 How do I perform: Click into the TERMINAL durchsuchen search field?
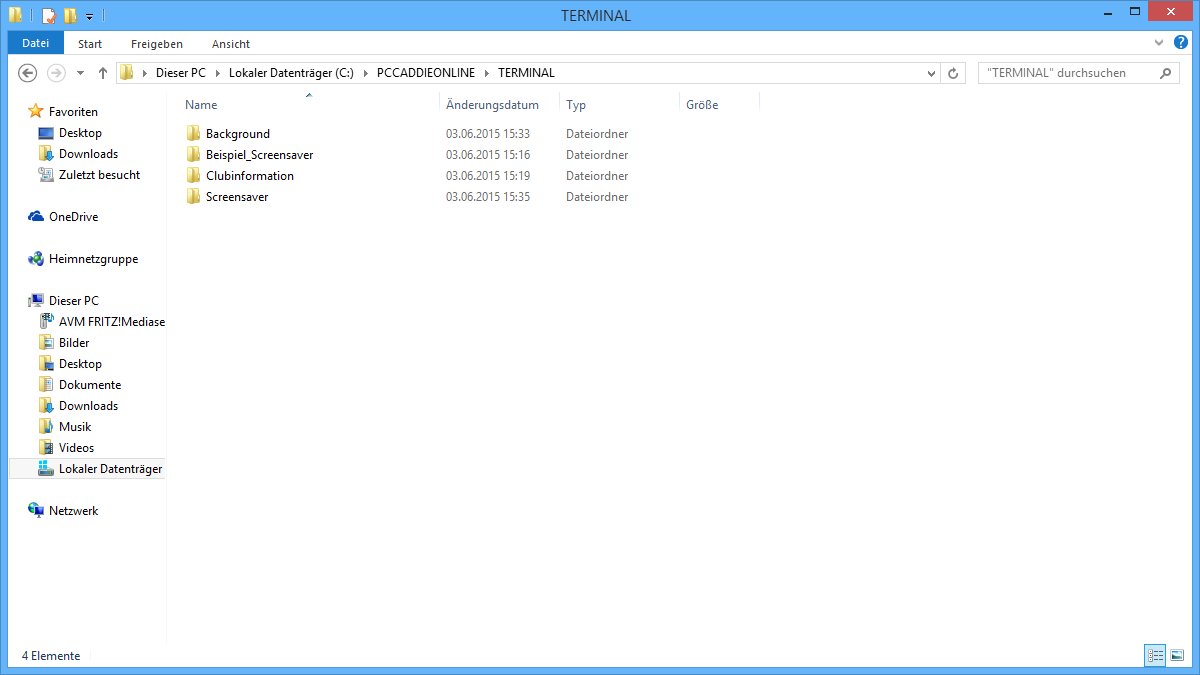click(1065, 73)
